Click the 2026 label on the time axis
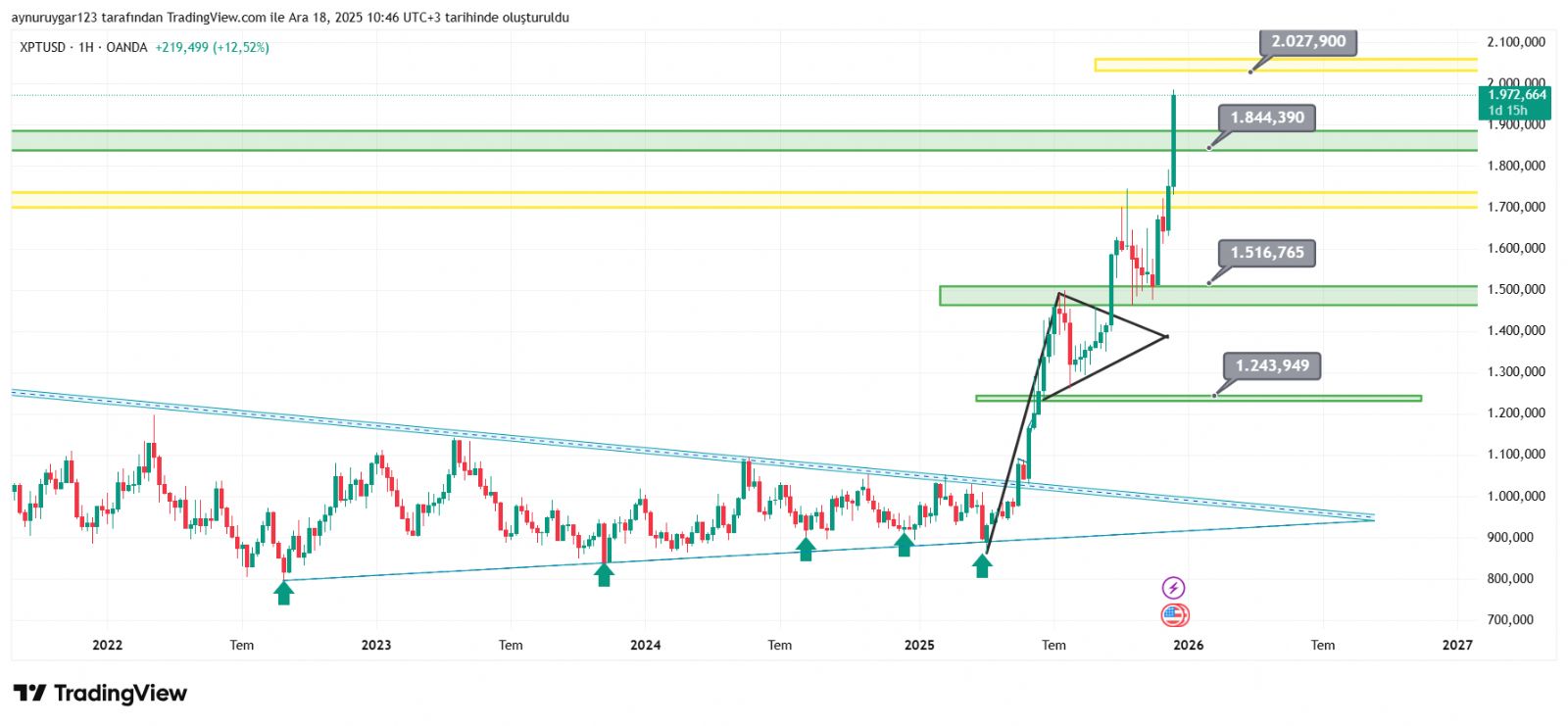1568x726 pixels. click(1188, 645)
